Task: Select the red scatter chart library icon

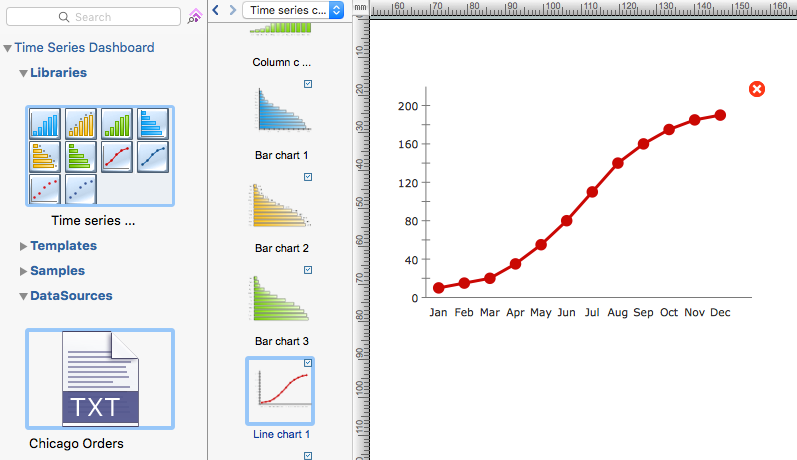Action: [x=45, y=190]
